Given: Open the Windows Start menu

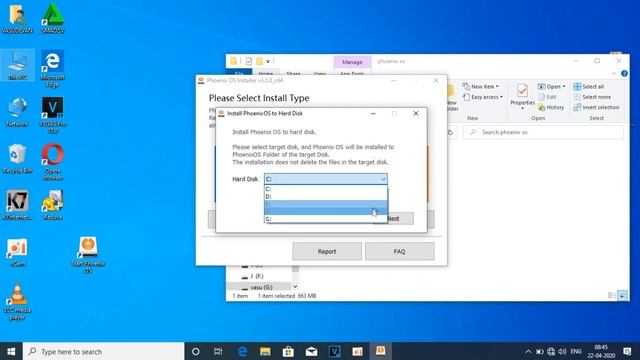Looking at the screenshot, I should coord(11,351).
